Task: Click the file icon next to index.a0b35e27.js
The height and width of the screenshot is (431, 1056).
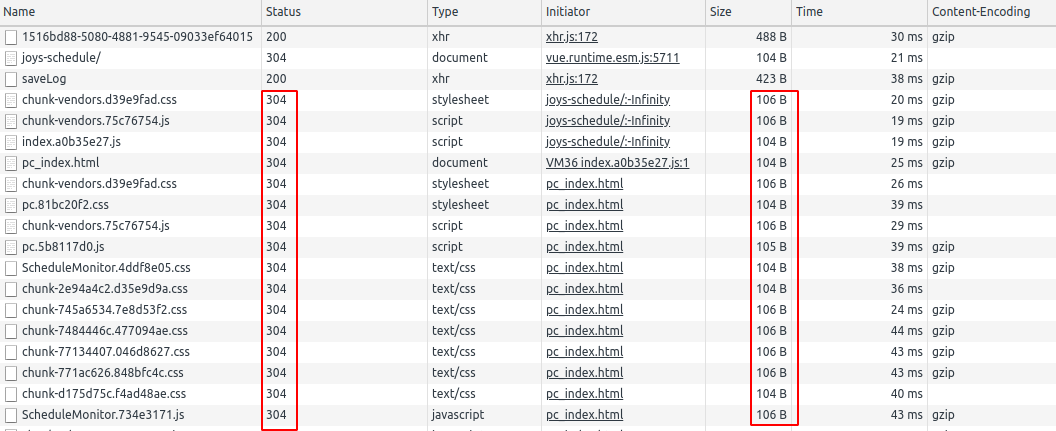Action: coord(11,142)
